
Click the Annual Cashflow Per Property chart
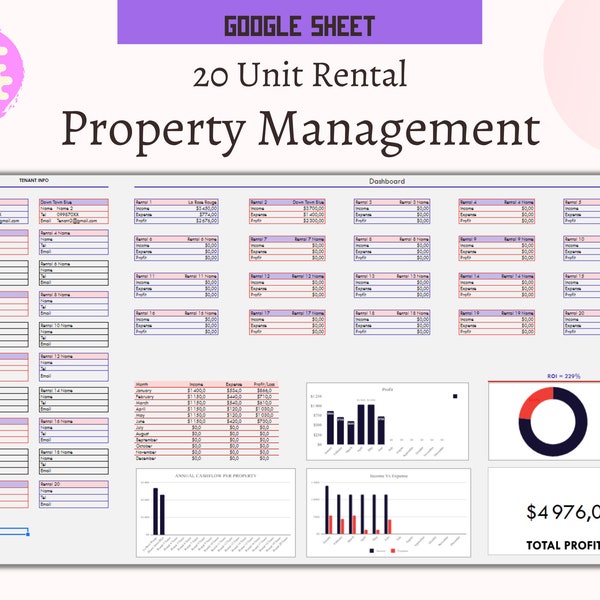coord(216,513)
